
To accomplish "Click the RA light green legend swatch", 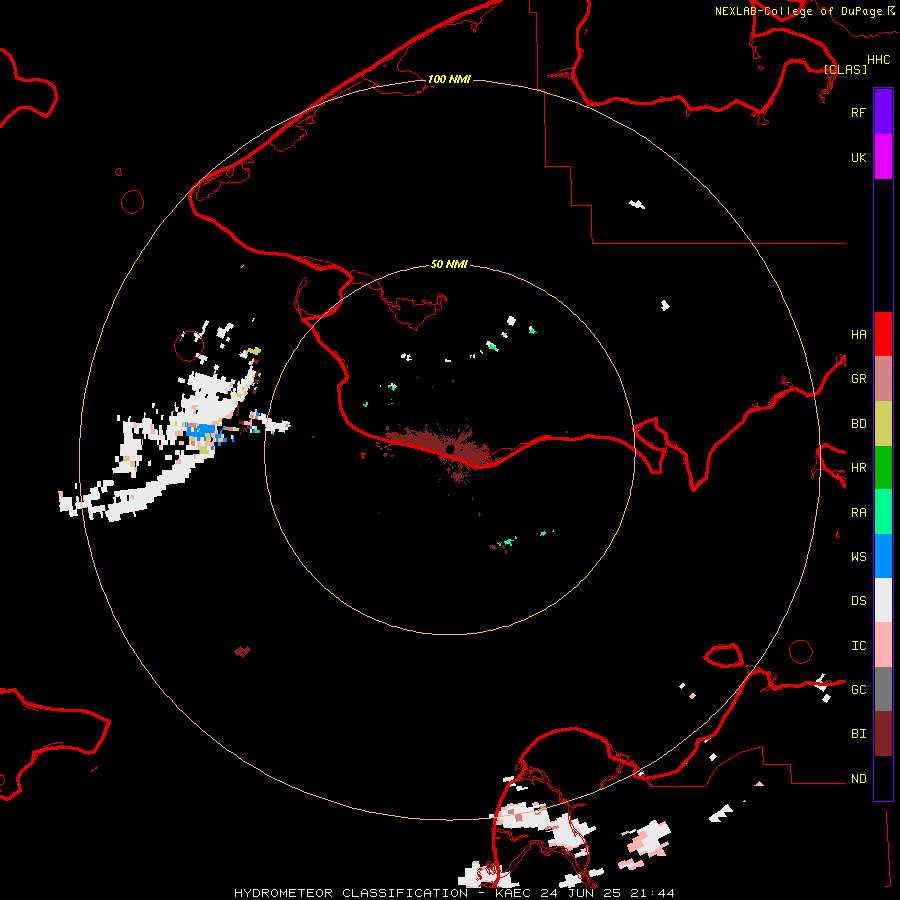I will pyautogui.click(x=883, y=512).
